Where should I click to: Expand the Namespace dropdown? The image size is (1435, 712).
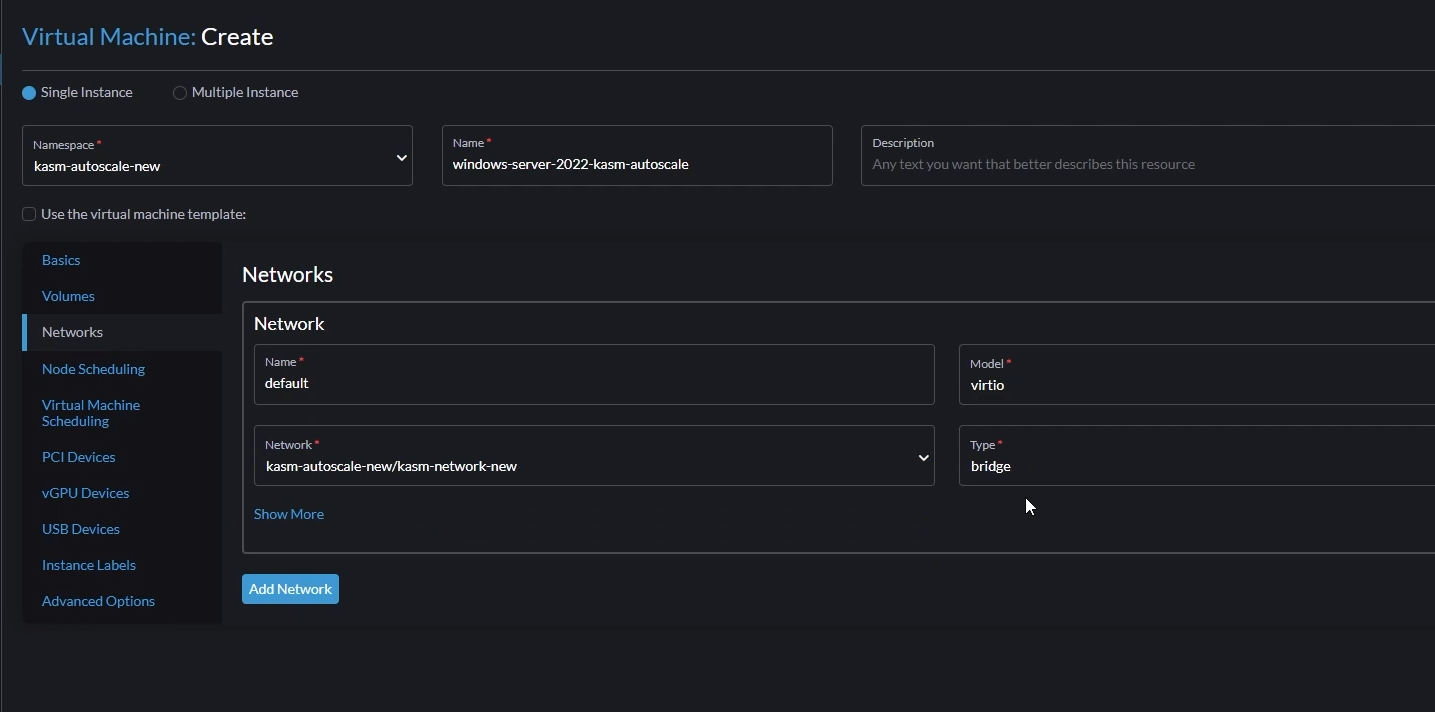pos(217,157)
